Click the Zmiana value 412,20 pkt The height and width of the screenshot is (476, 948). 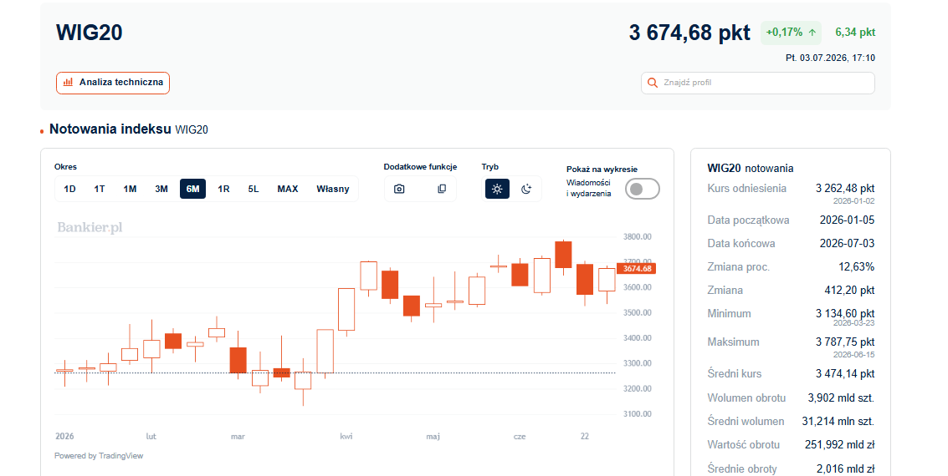pyautogui.click(x=849, y=290)
